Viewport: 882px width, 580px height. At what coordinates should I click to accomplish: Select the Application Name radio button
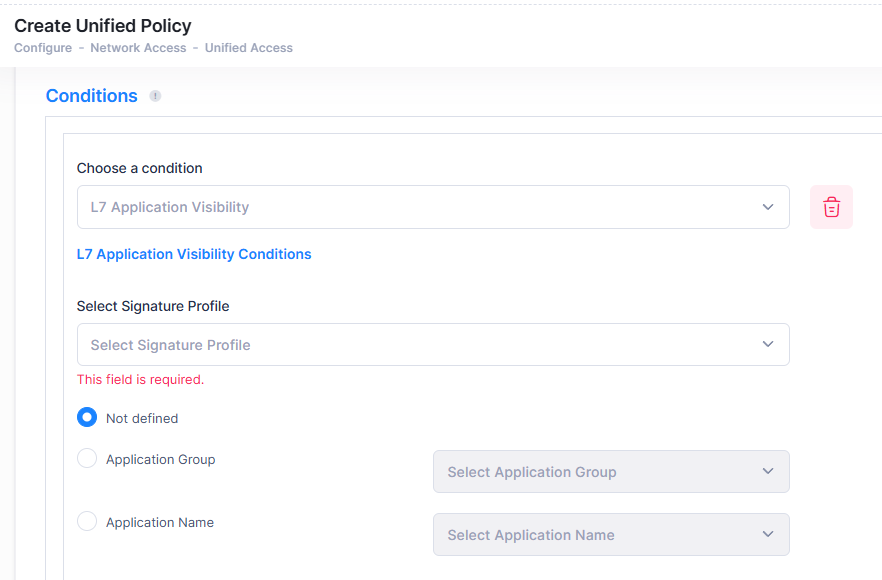click(x=87, y=522)
